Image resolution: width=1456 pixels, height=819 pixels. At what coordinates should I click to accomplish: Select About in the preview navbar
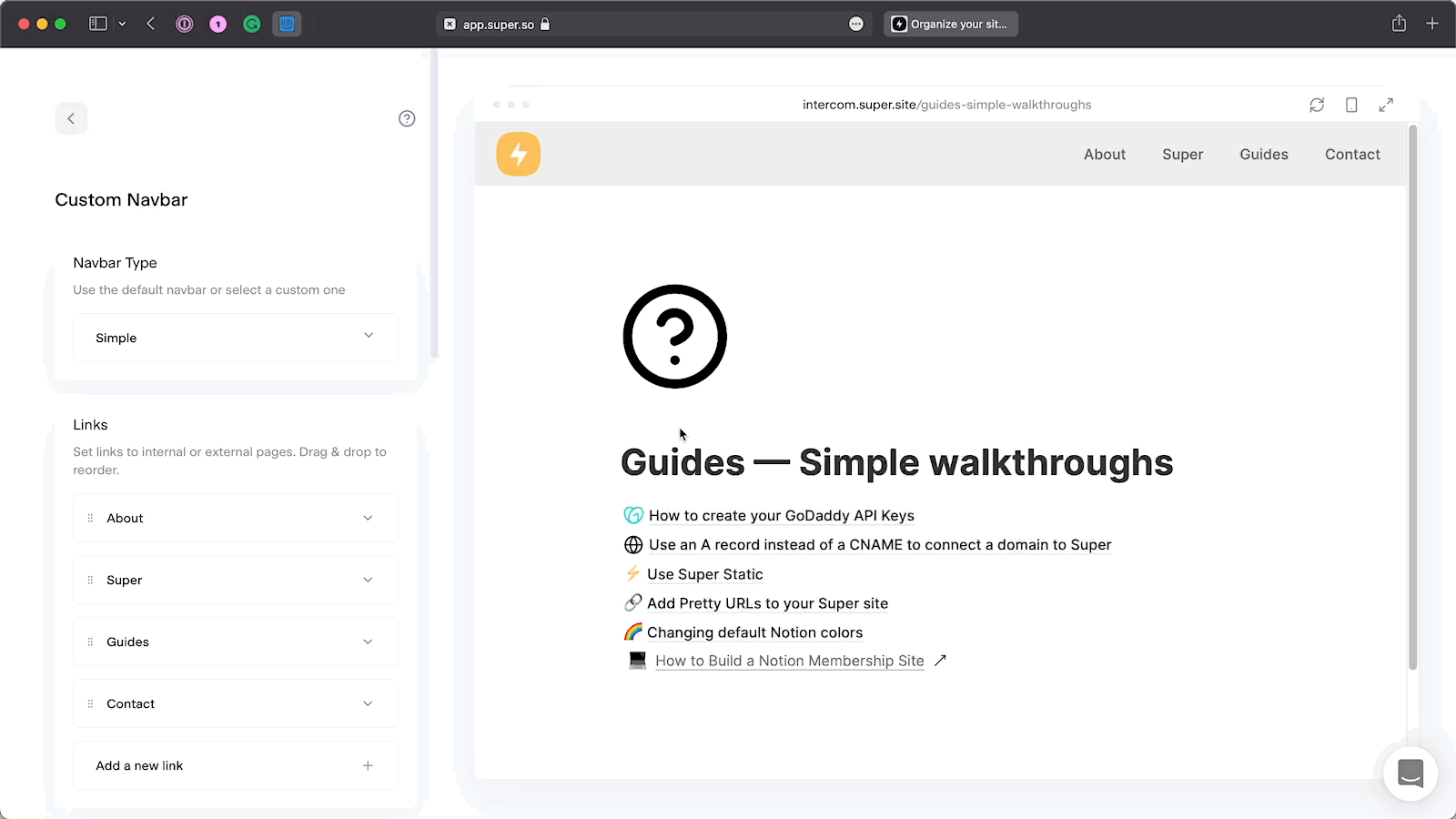(1105, 155)
